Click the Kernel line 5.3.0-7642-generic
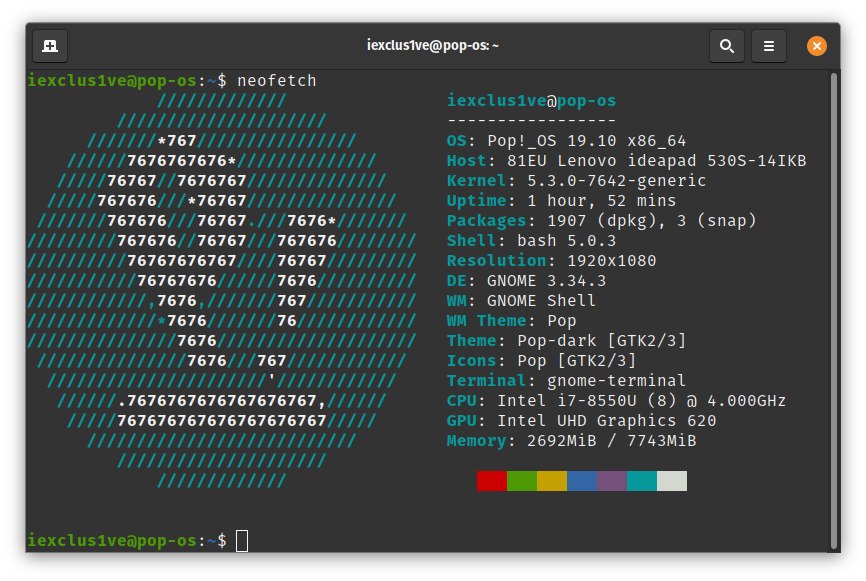Viewport: 866px width, 581px height. 576,181
